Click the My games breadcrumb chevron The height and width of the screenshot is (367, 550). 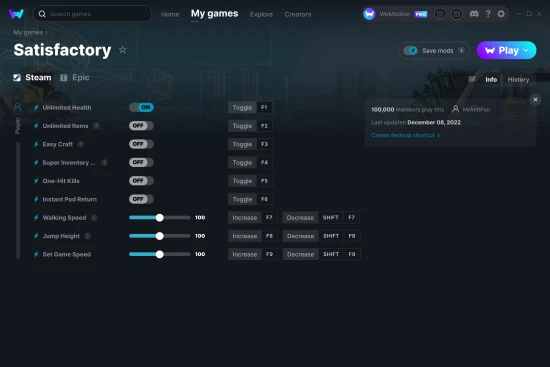46,33
